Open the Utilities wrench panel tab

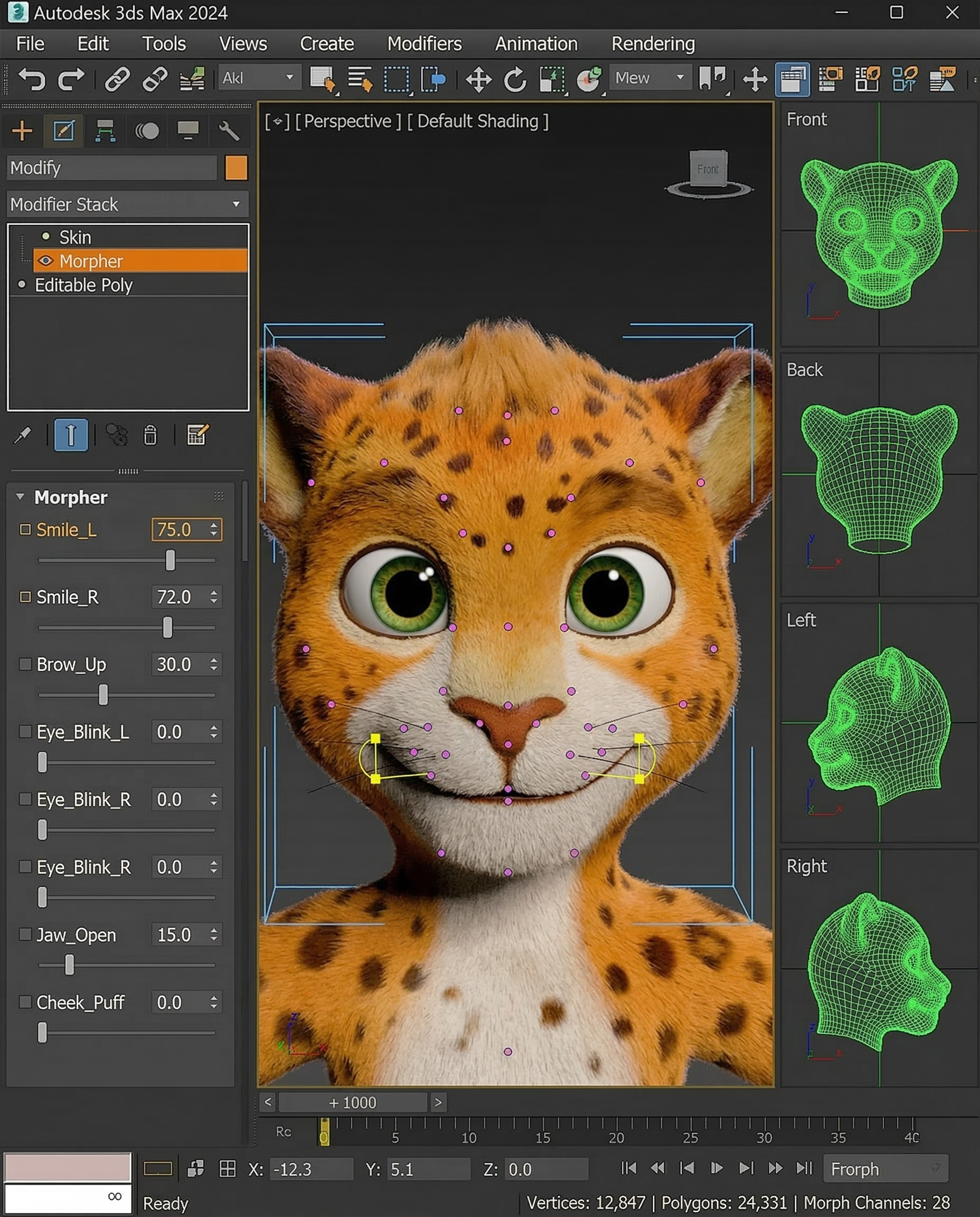229,131
